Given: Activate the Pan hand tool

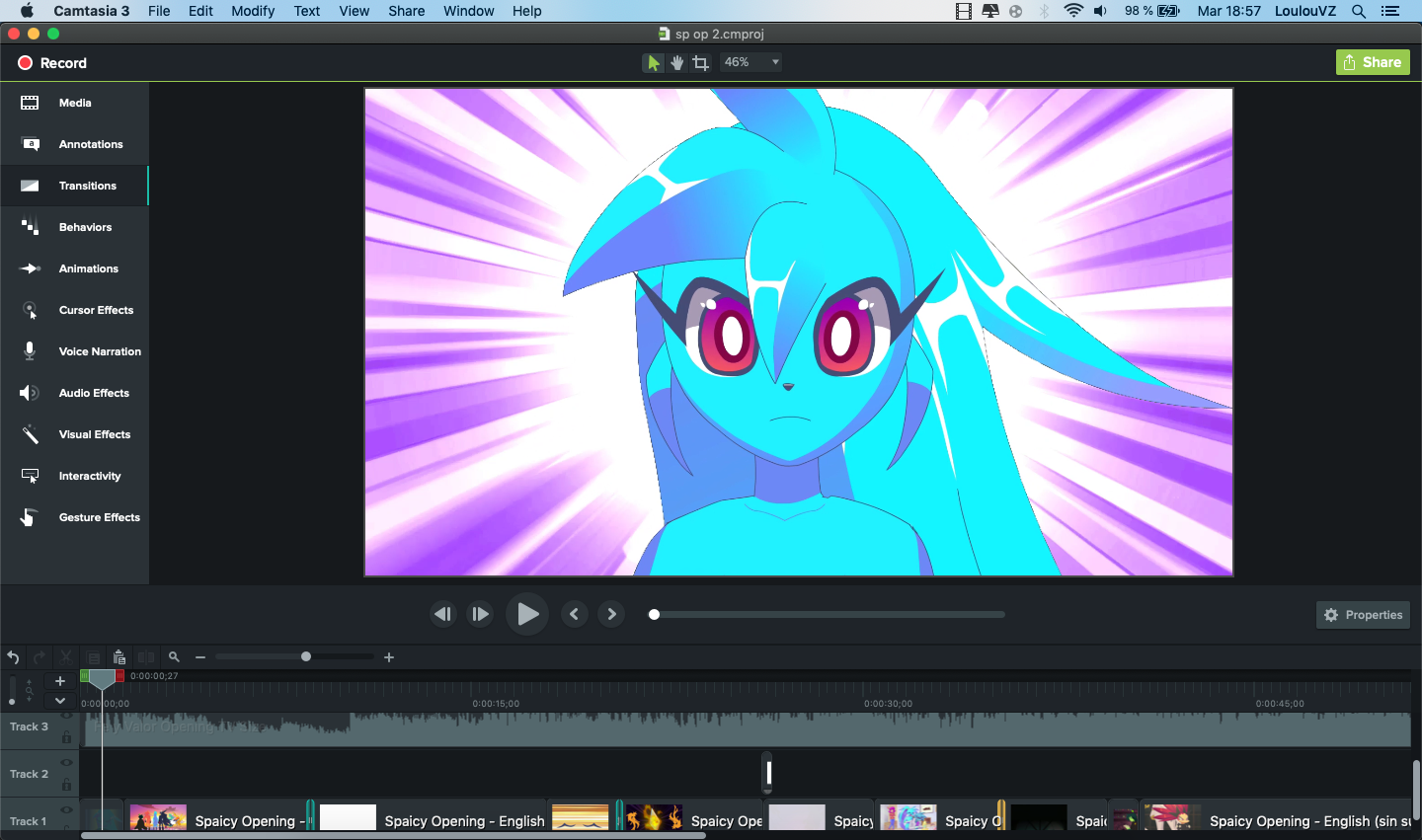Looking at the screenshot, I should click(x=677, y=62).
